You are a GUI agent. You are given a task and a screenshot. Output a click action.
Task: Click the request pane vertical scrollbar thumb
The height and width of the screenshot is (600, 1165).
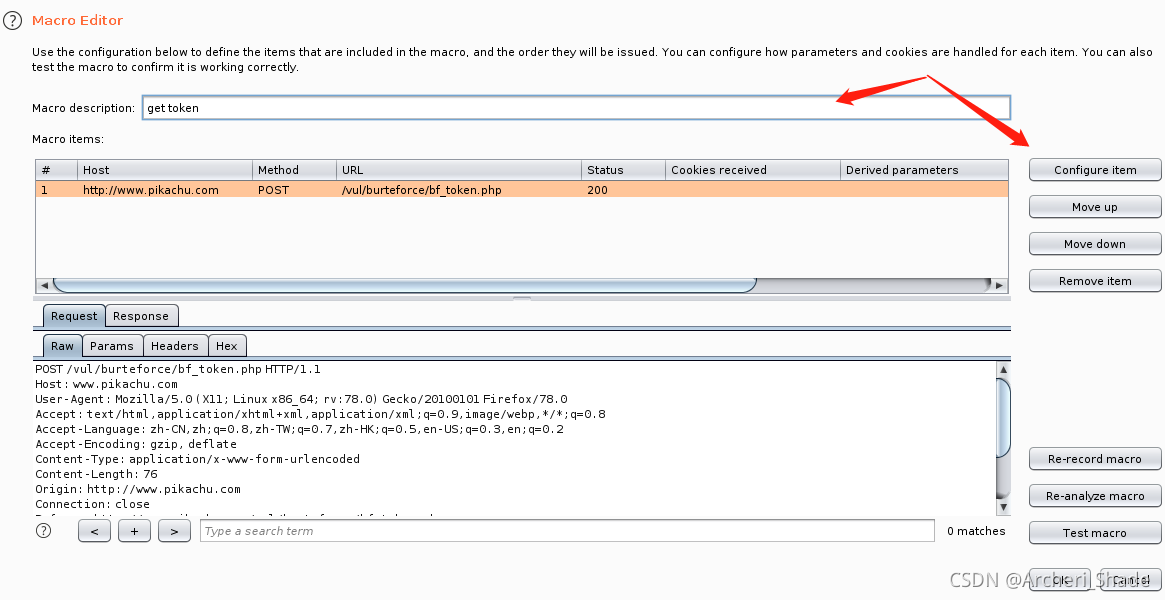click(1003, 417)
